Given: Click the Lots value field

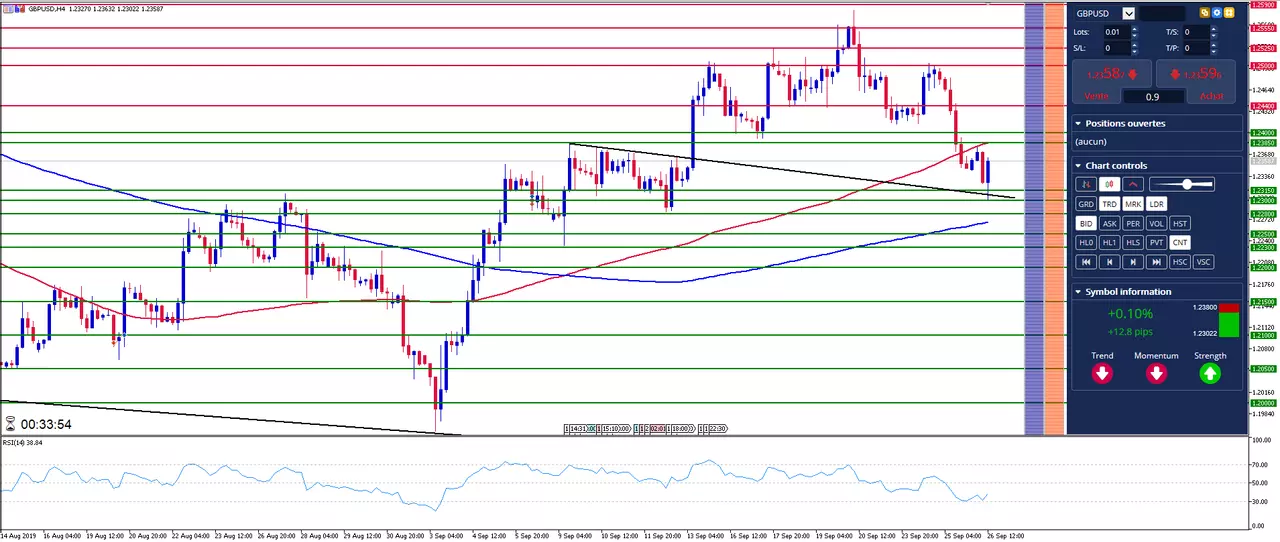Looking at the screenshot, I should (x=1118, y=32).
